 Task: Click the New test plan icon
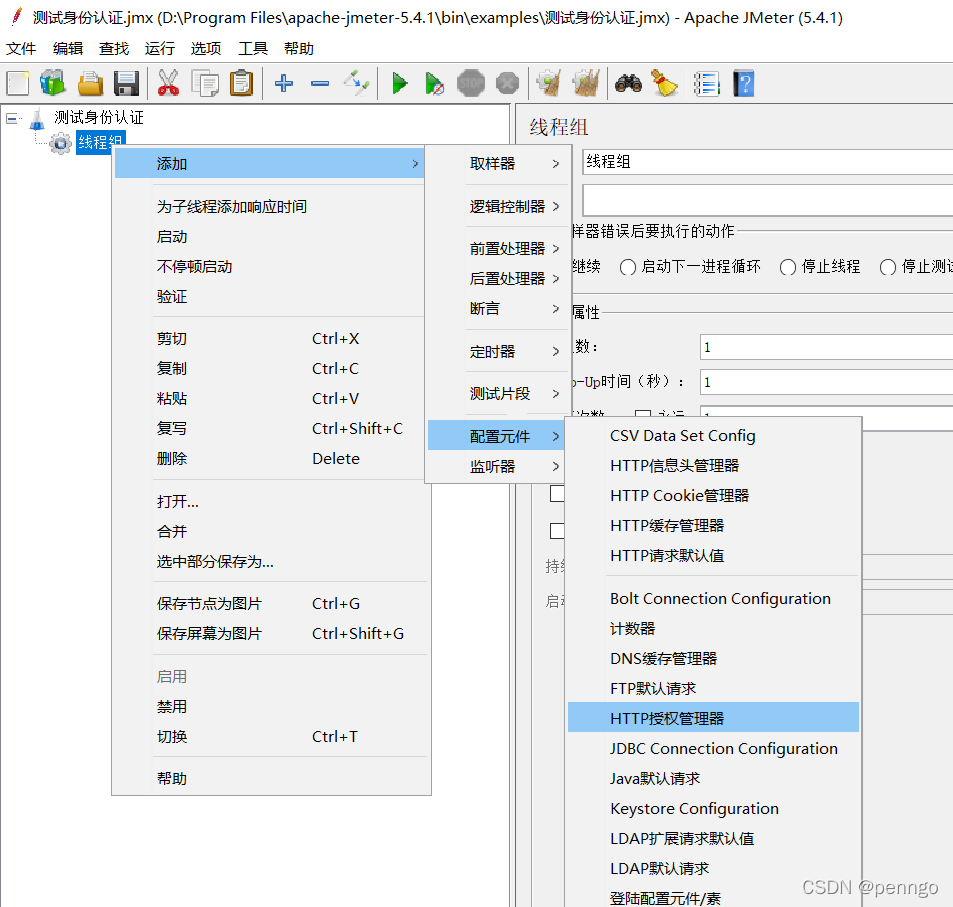(x=18, y=83)
